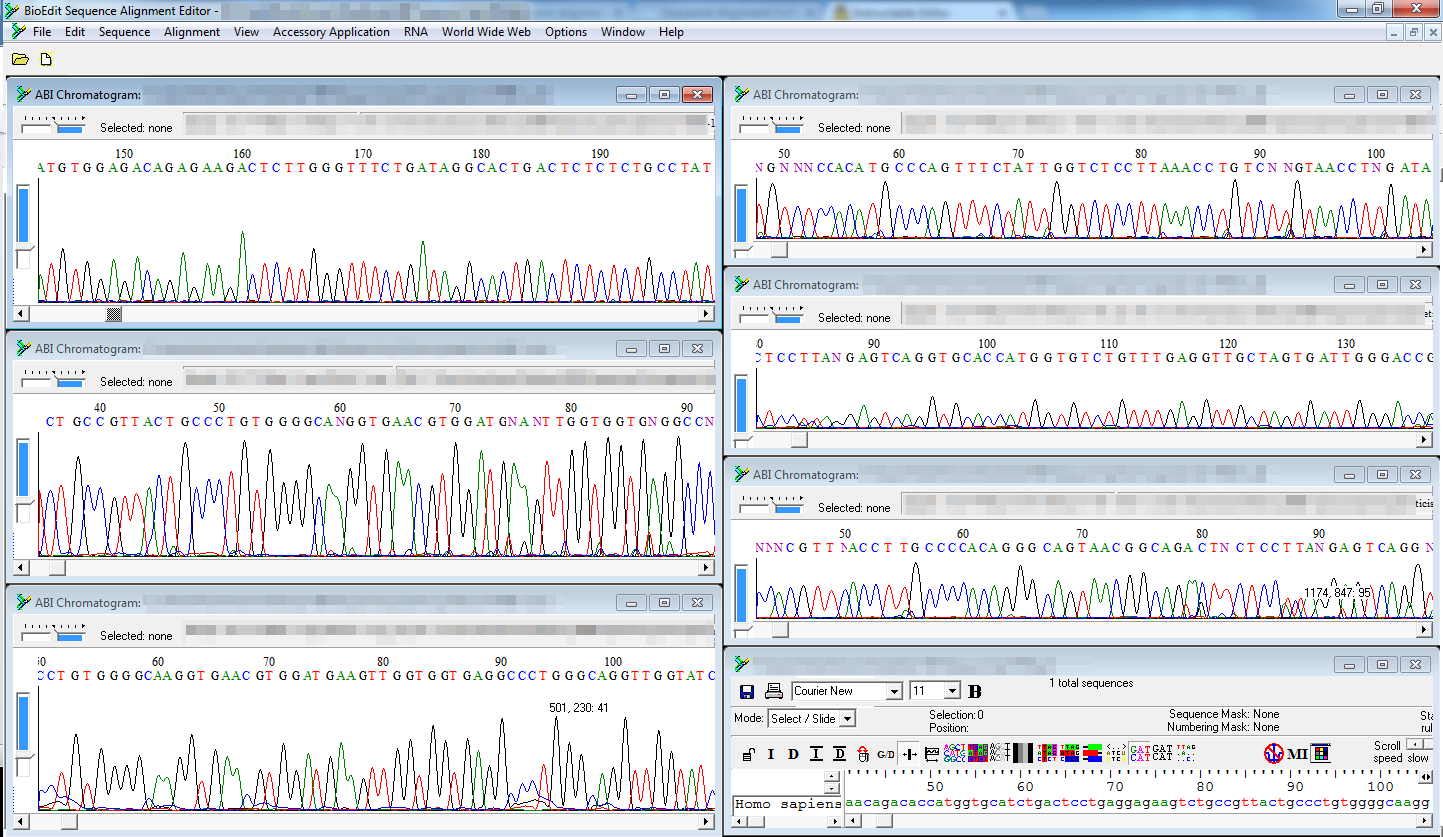Select the 'I' insert gap tool
1443x837 pixels.
pyautogui.click(x=770, y=752)
